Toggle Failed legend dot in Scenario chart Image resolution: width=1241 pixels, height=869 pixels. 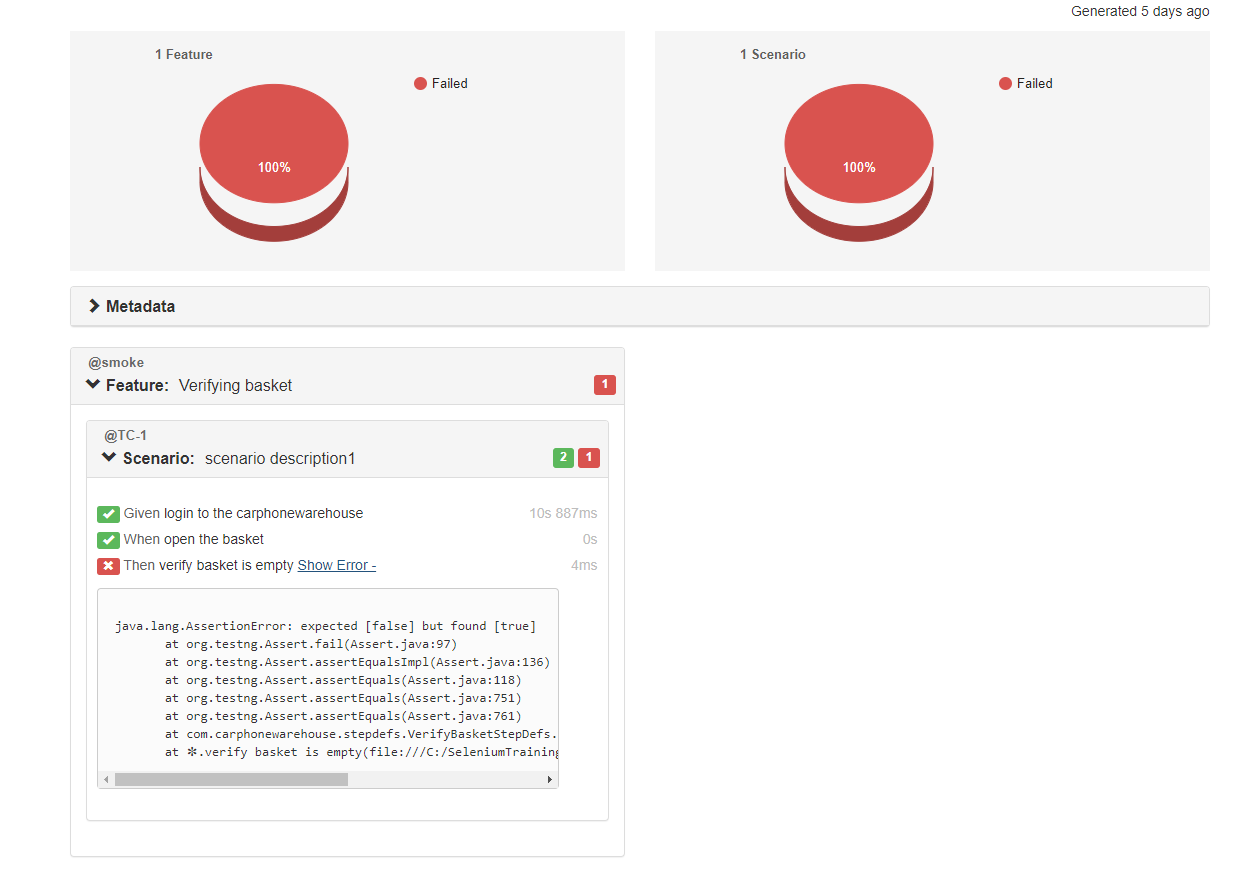(x=1006, y=84)
